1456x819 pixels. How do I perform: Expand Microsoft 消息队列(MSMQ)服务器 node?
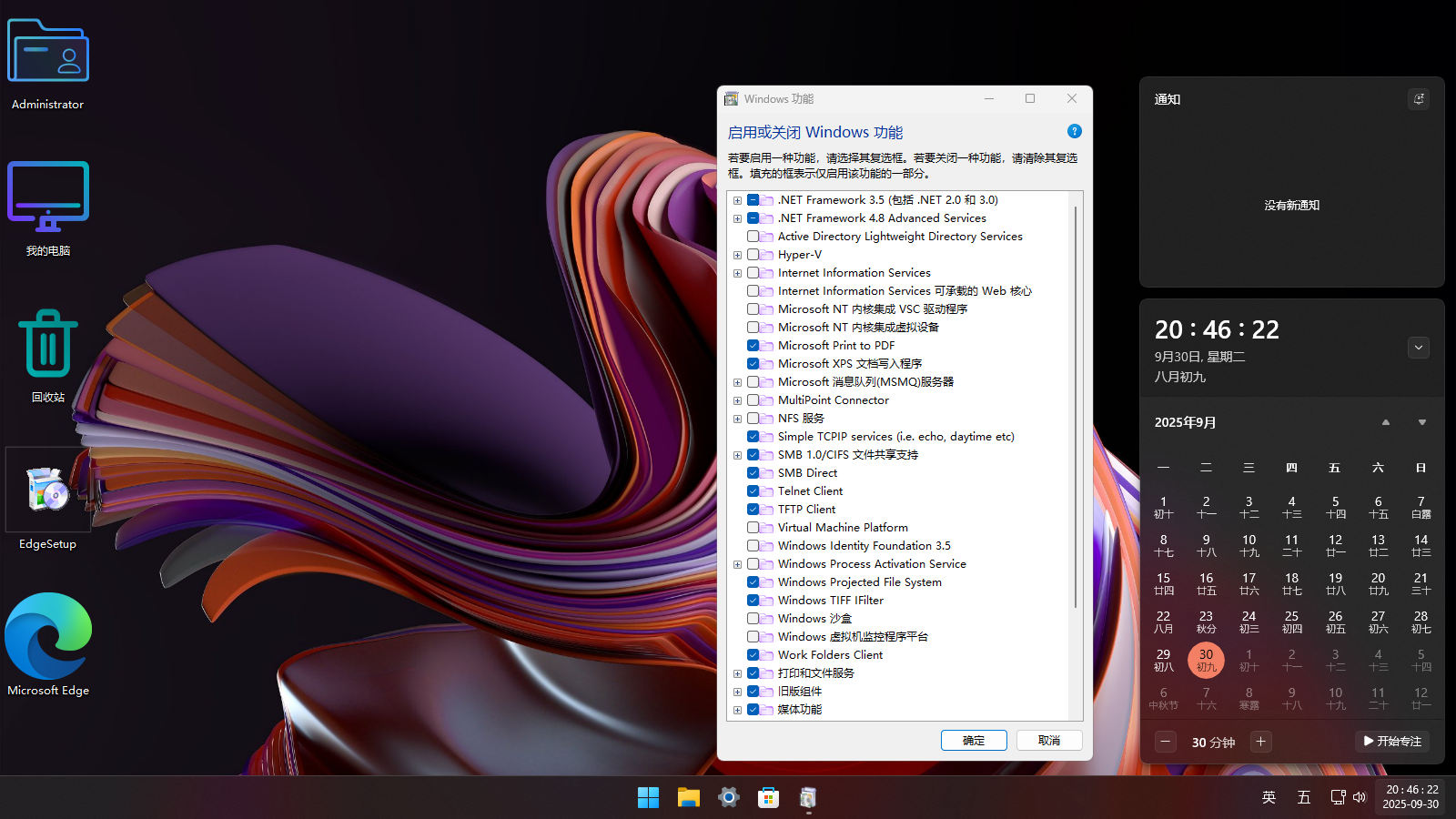(737, 382)
